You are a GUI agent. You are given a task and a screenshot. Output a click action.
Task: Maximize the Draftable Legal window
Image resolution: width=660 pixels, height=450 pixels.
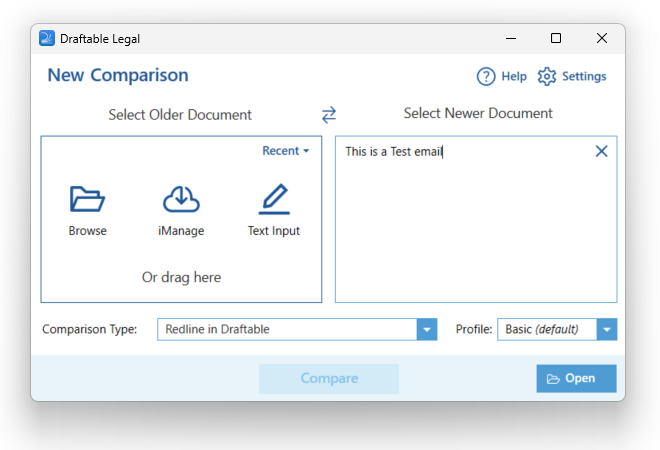(x=556, y=38)
